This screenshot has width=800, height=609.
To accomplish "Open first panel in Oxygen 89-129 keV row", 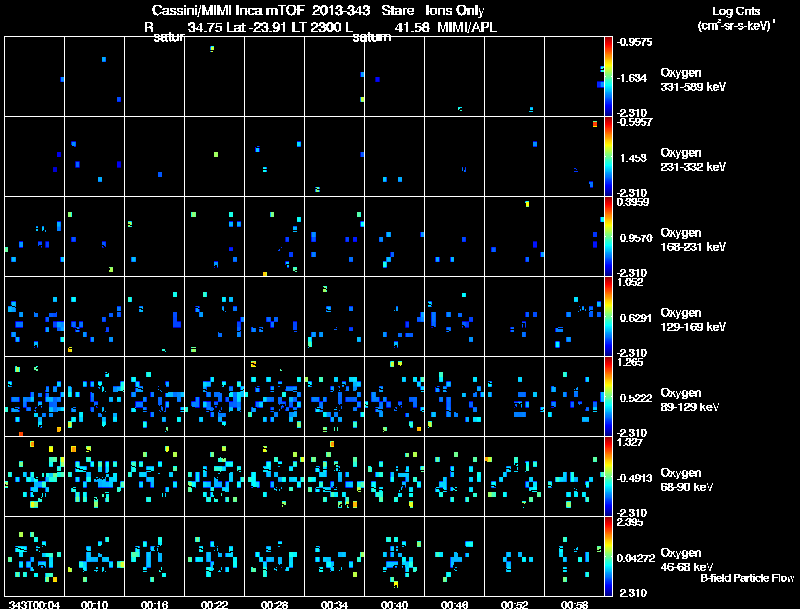I will point(35,396).
